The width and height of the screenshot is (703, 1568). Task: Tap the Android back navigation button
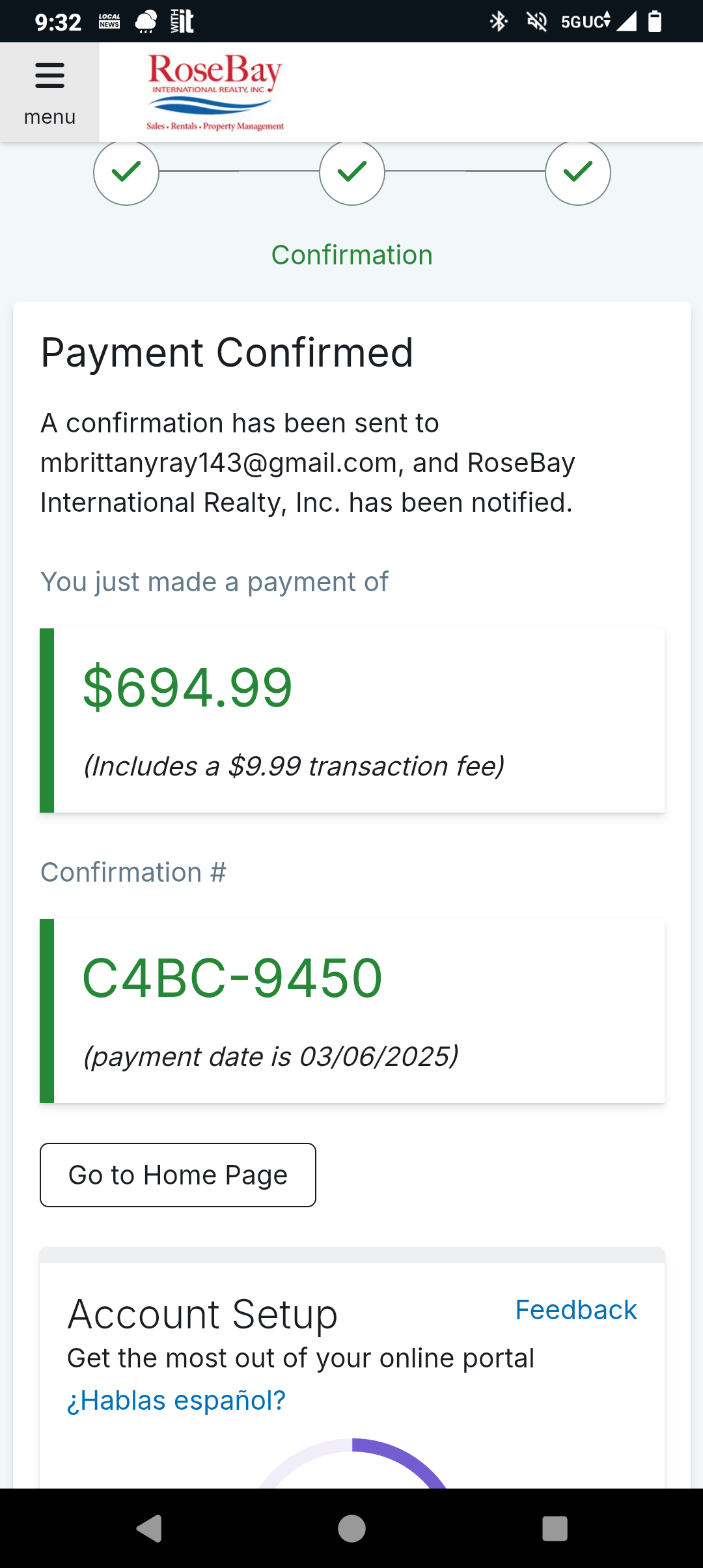point(149,1528)
